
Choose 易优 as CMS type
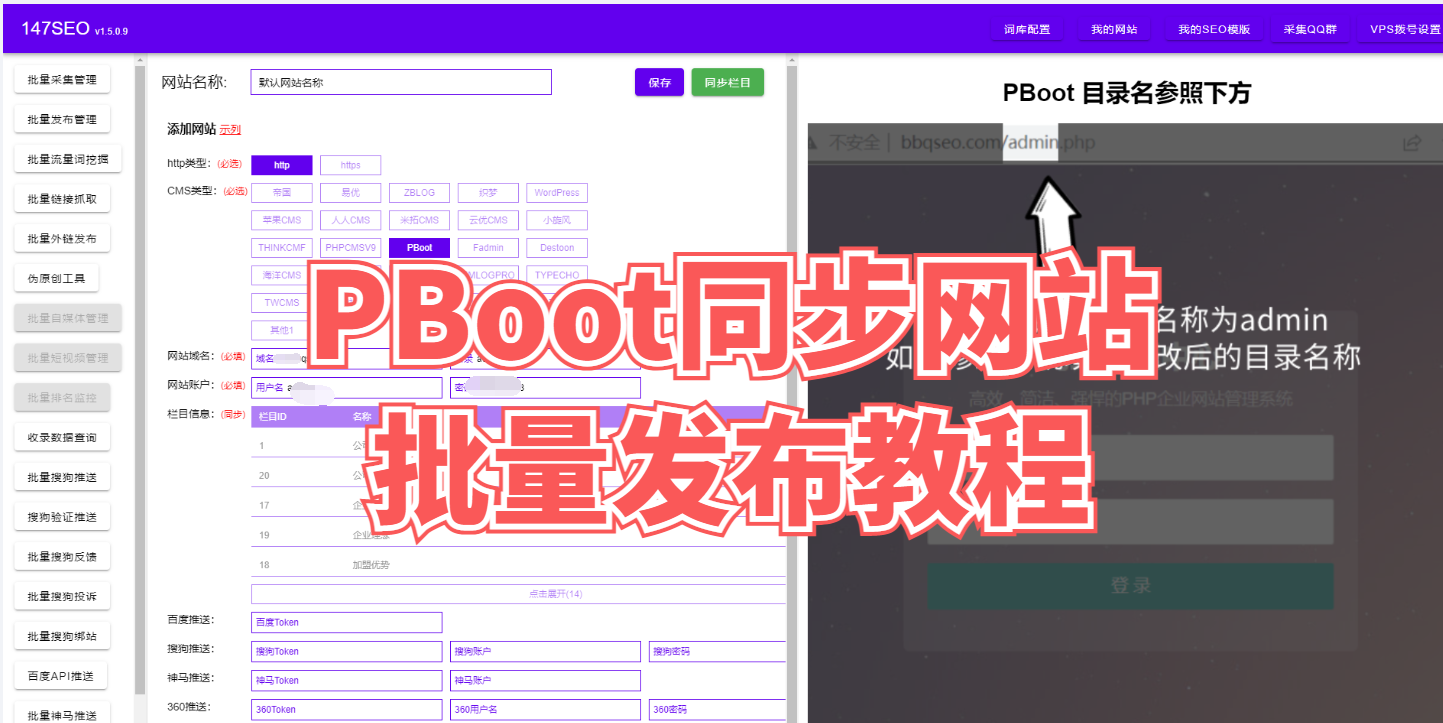(350, 193)
